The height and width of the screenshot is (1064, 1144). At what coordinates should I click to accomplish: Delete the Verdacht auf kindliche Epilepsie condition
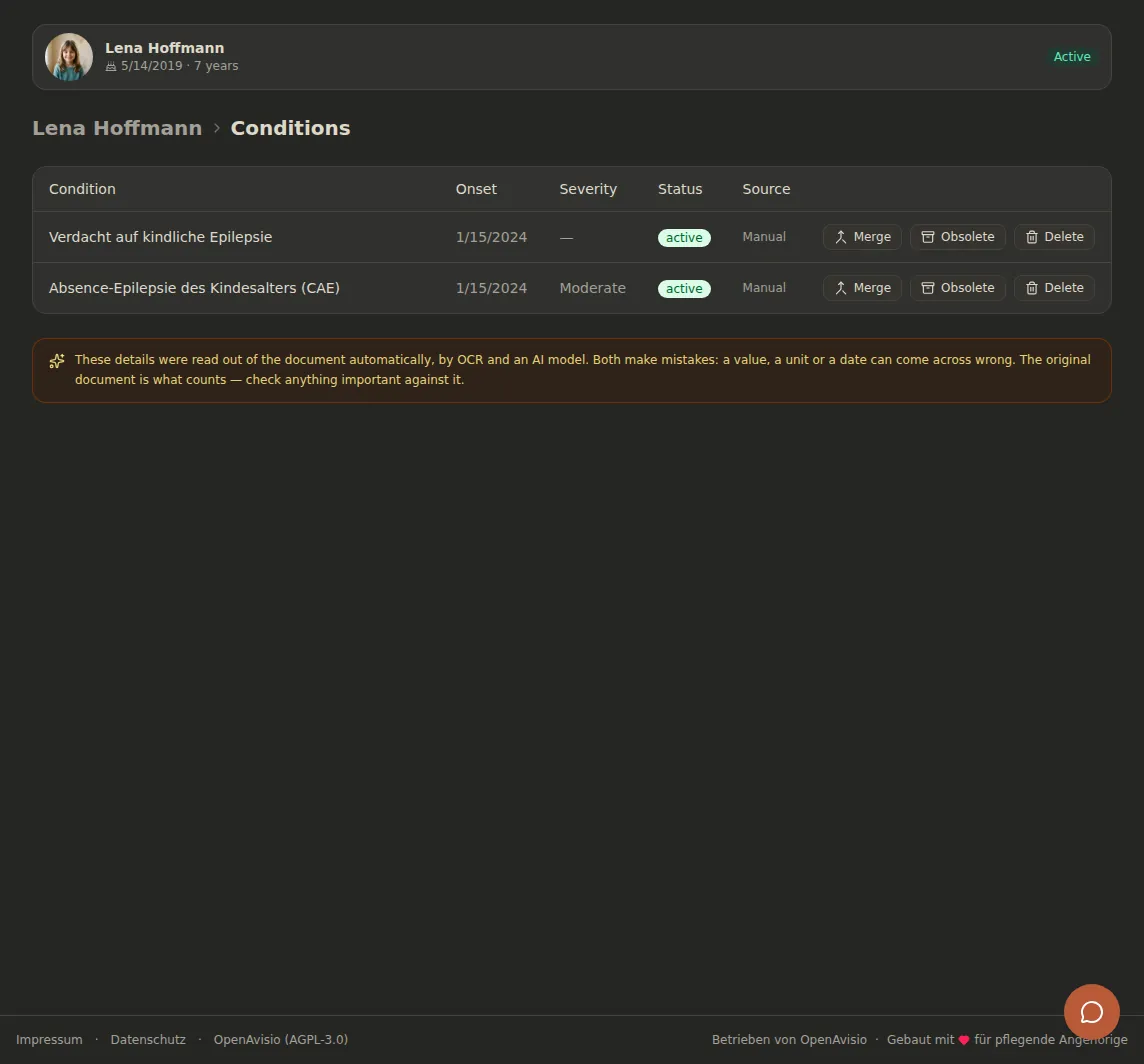point(1054,237)
